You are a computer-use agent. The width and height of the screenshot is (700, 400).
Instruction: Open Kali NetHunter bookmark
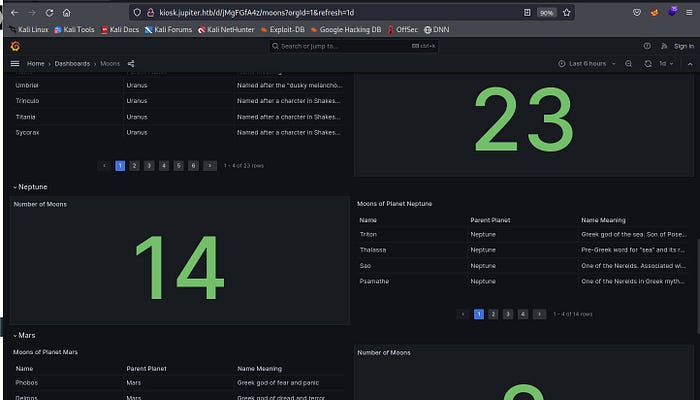226,29
